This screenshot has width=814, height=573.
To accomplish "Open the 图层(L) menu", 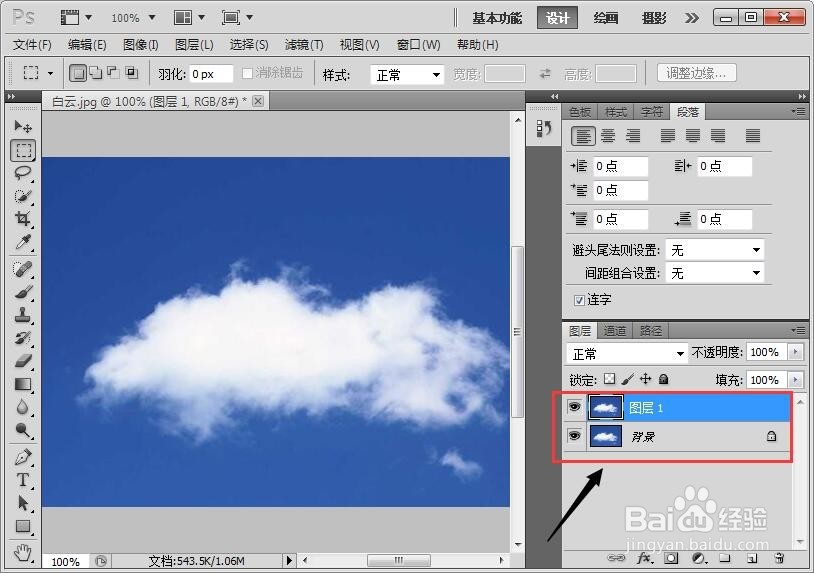I will [194, 45].
